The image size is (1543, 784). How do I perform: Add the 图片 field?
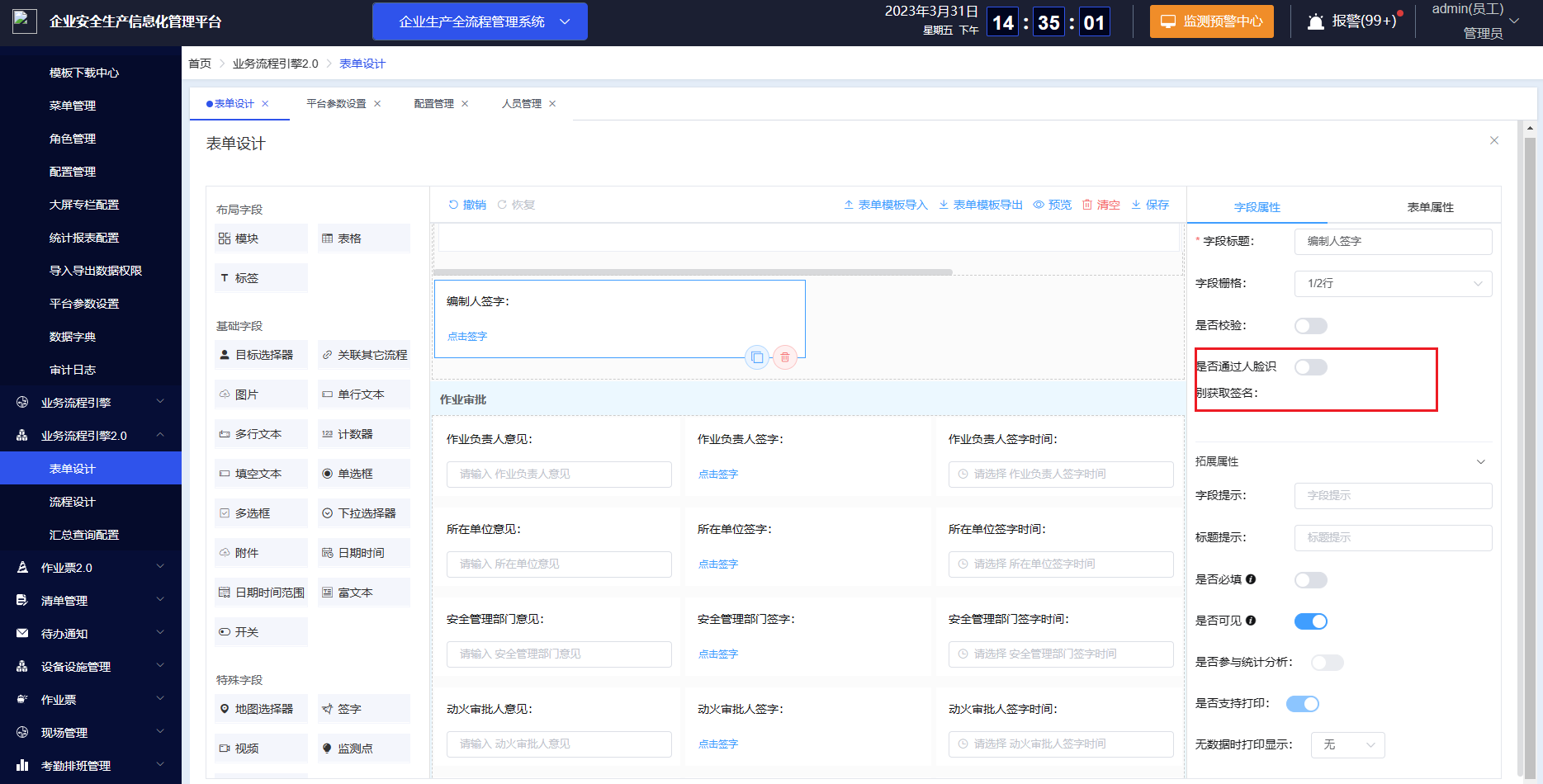tap(261, 394)
